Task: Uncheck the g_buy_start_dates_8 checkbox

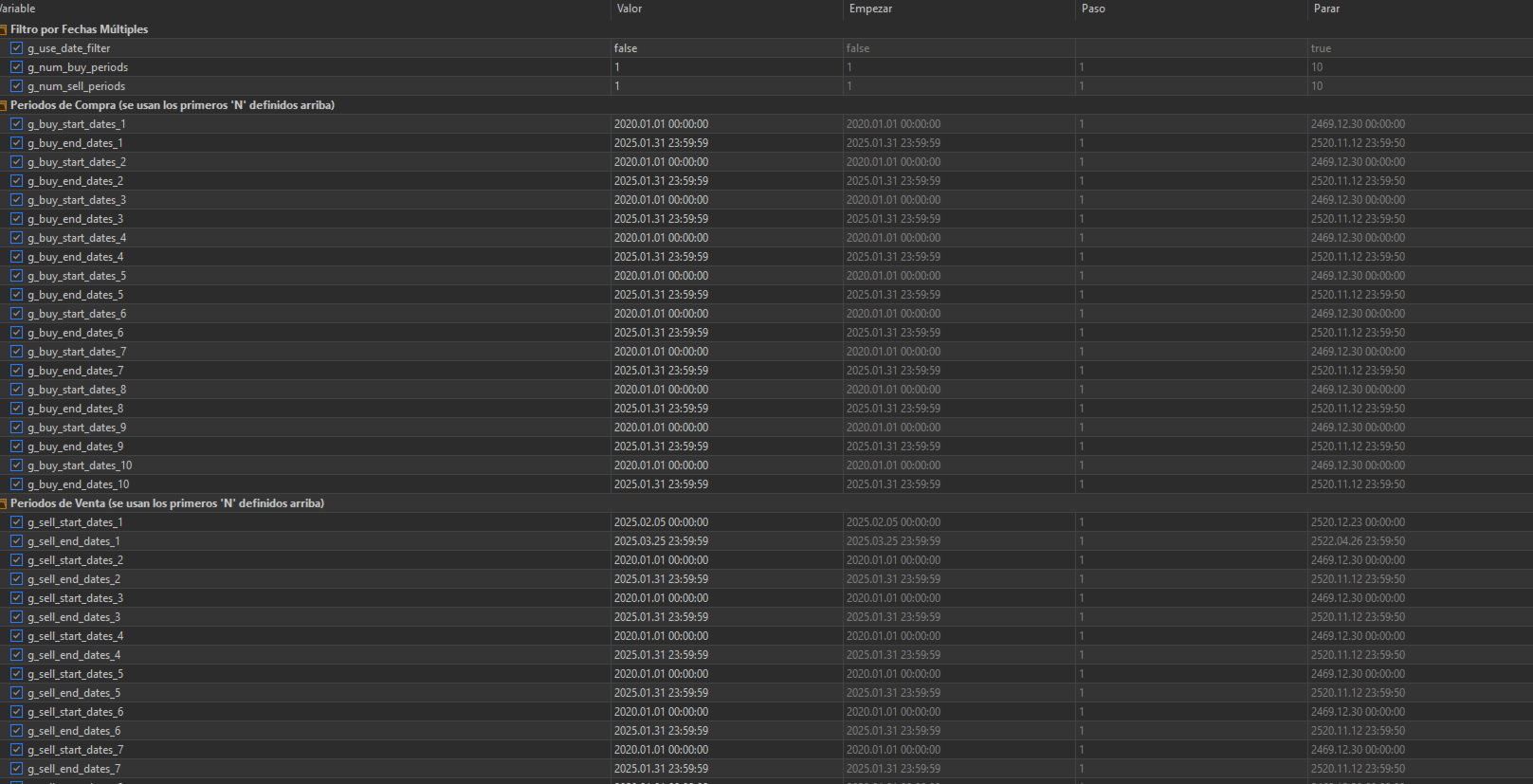Action: click(x=16, y=390)
